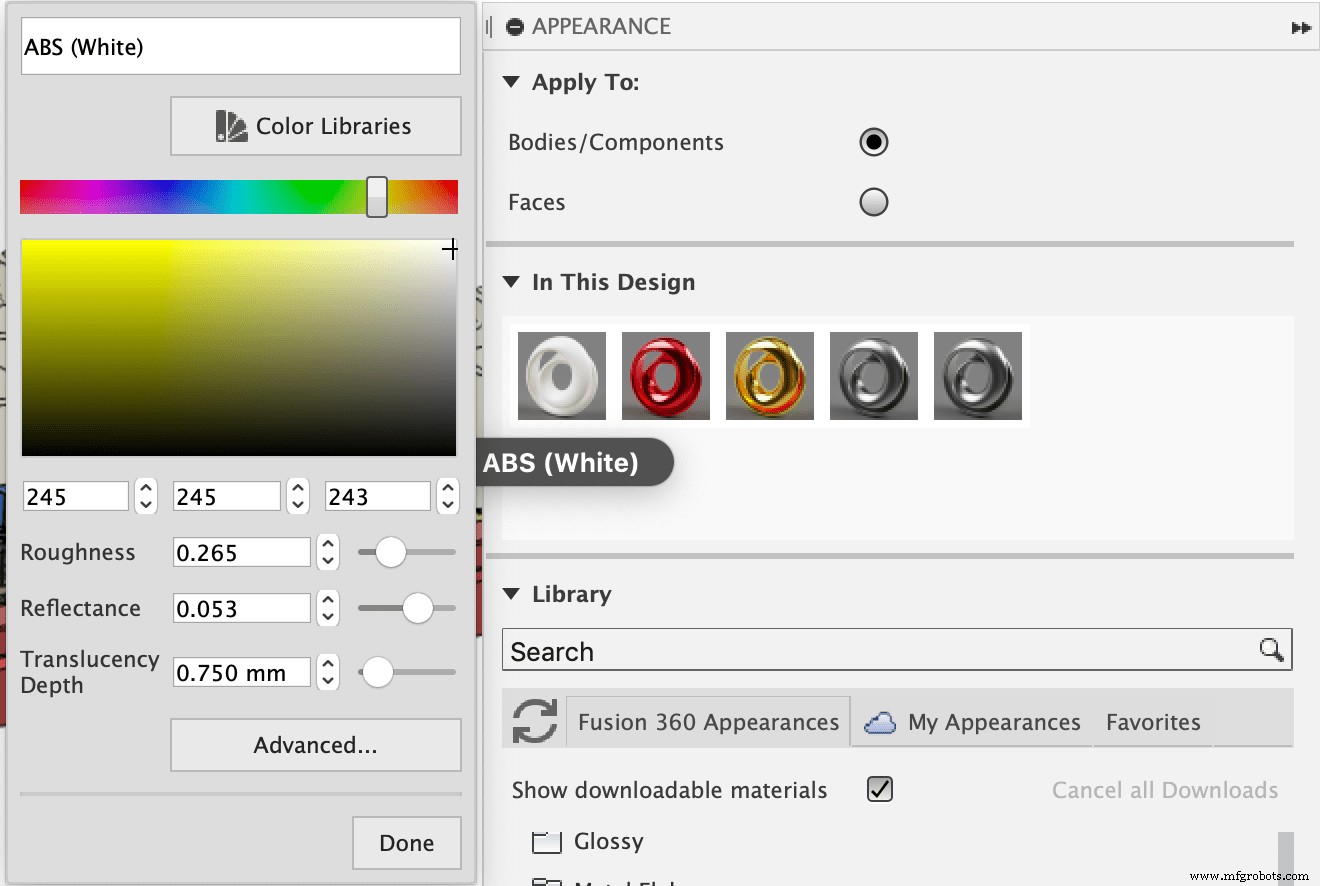
Task: Uncheck Show downloadable materials
Action: pos(878,789)
